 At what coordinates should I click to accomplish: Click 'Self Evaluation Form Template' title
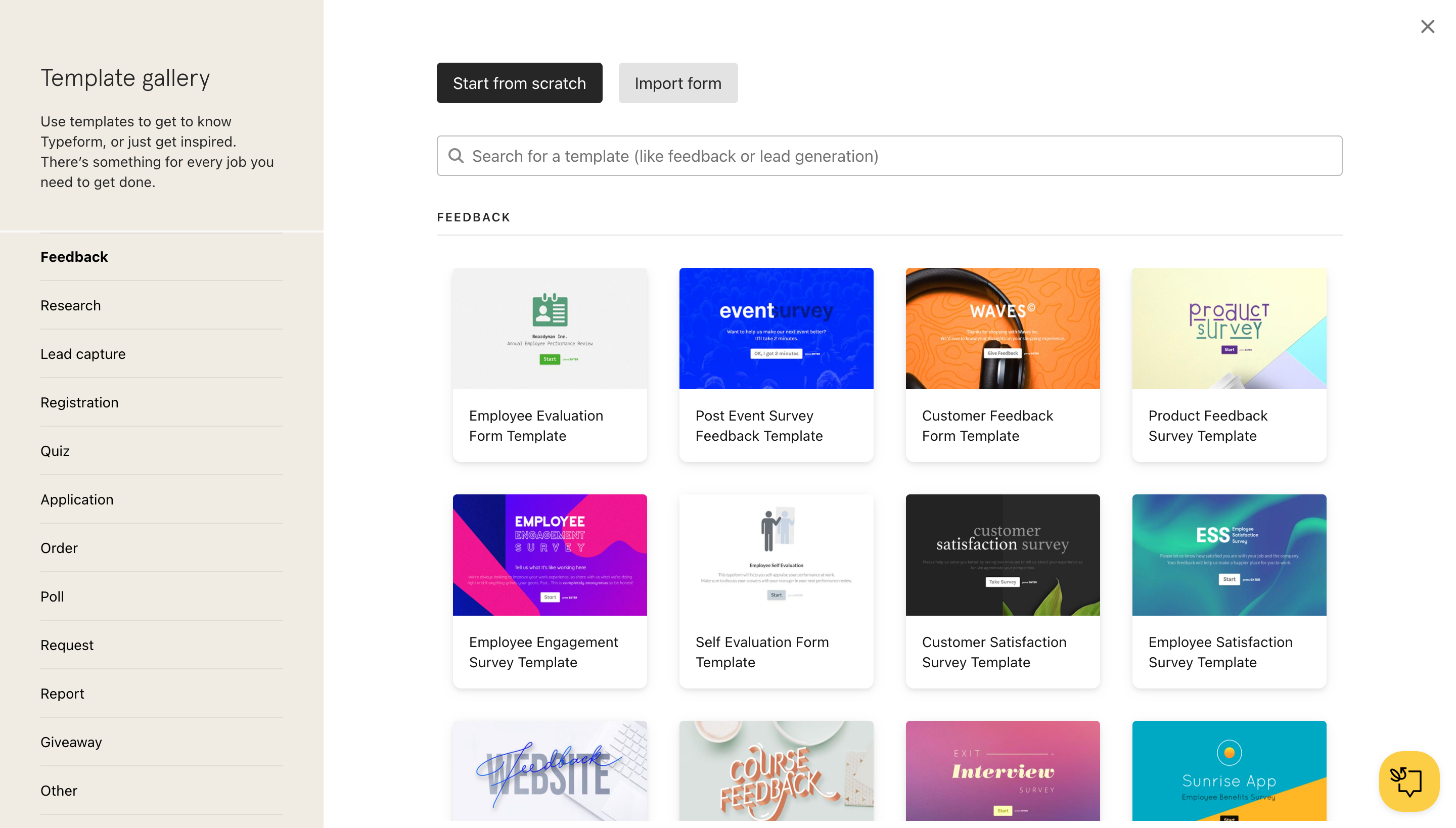(761, 652)
